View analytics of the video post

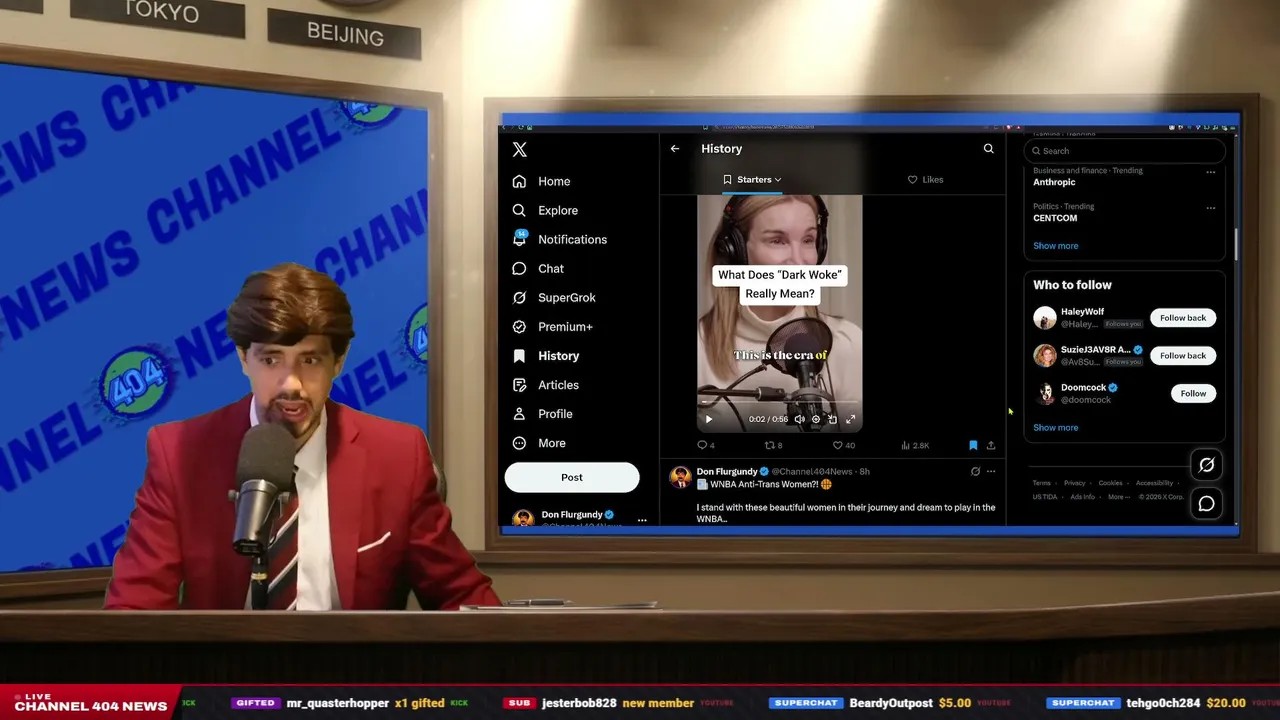click(914, 445)
